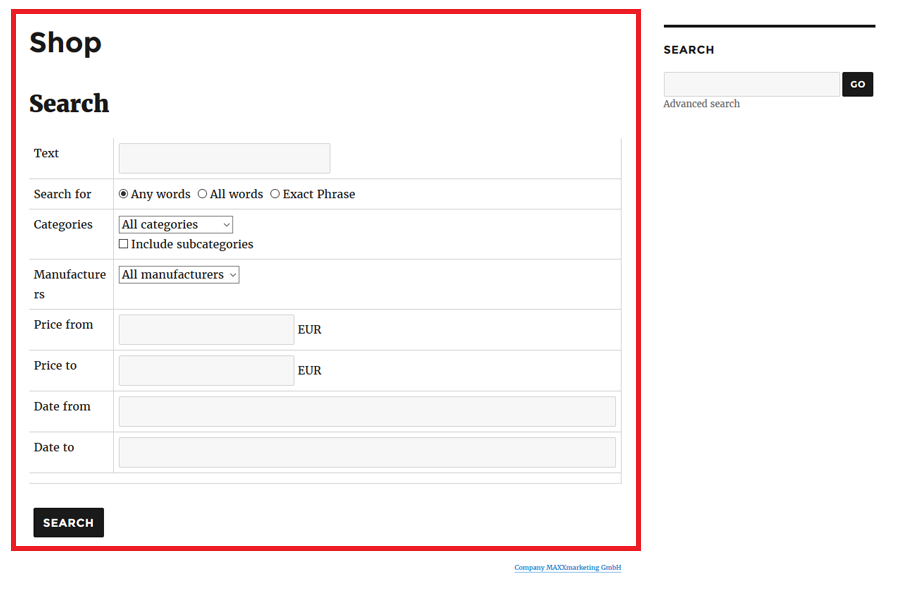
Task: Click the sidebar SEARCH widget title
Action: [689, 50]
